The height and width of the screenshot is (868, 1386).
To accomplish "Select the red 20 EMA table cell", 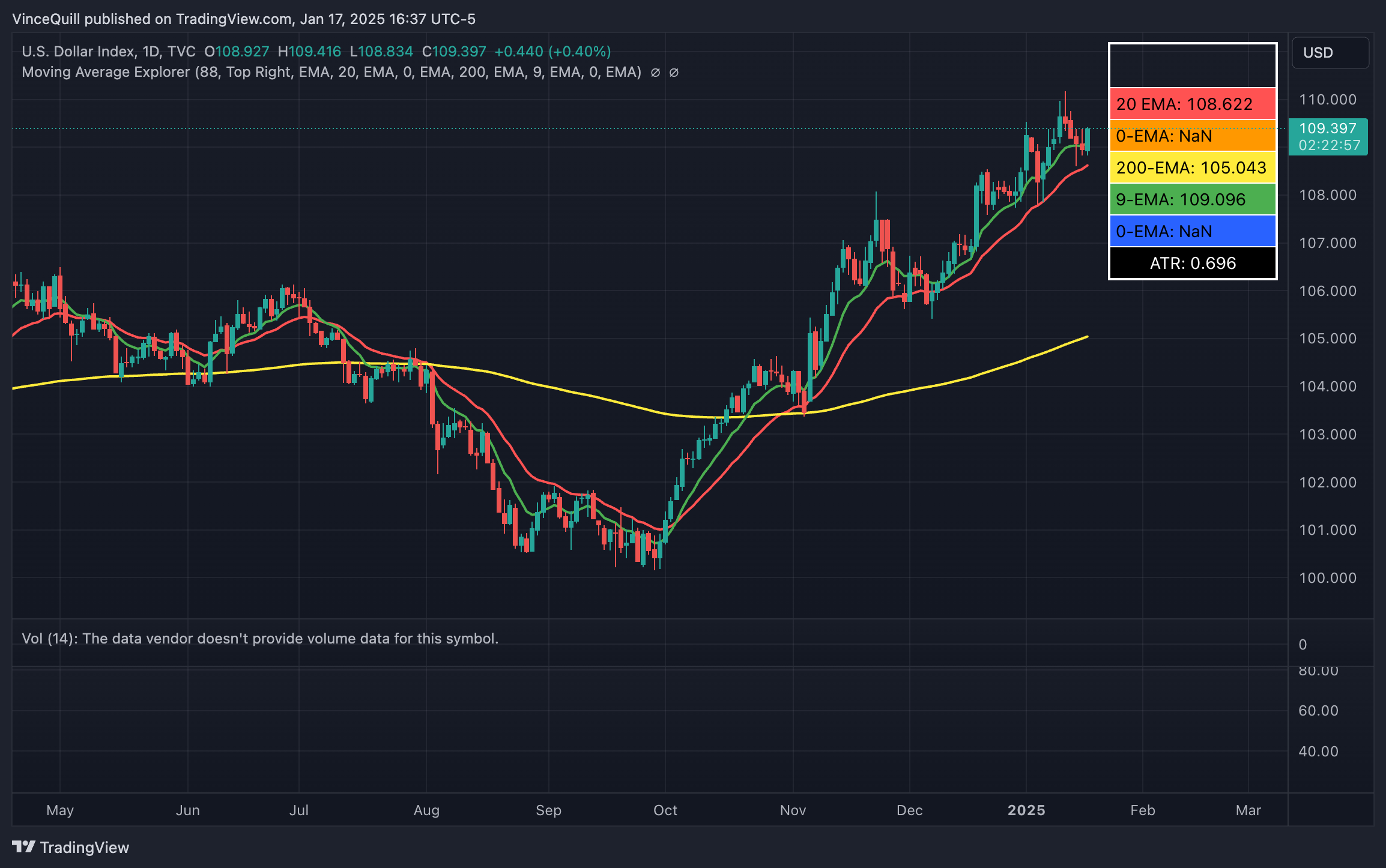I will tap(1192, 104).
